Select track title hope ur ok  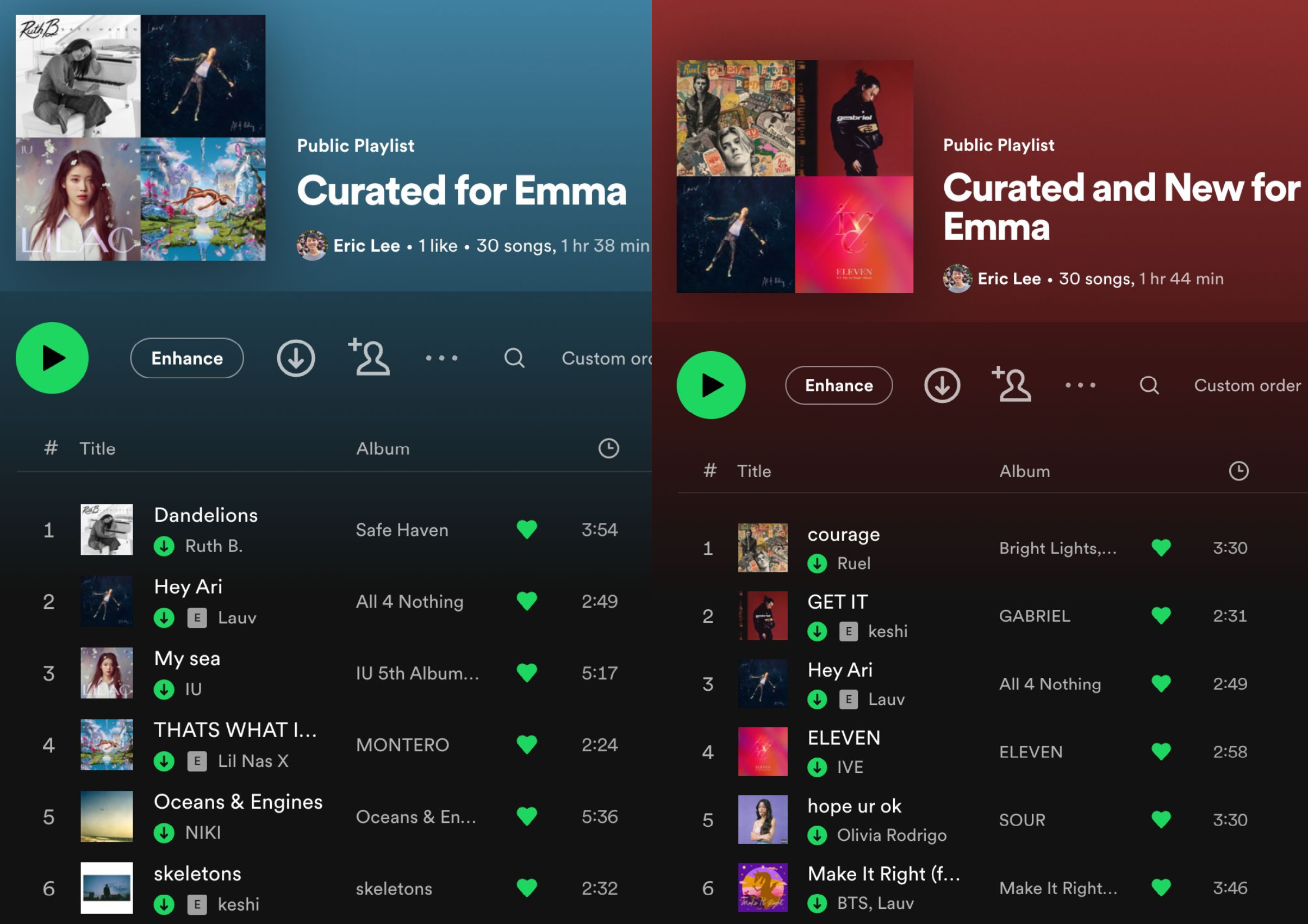[855, 806]
